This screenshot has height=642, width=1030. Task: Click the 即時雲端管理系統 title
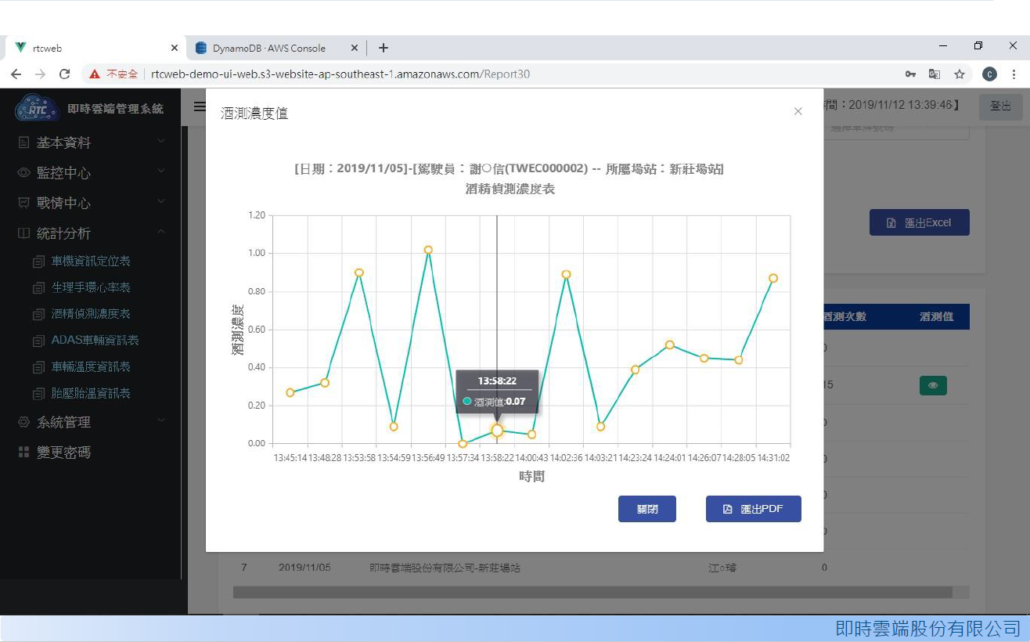pyautogui.click(x=116, y=108)
